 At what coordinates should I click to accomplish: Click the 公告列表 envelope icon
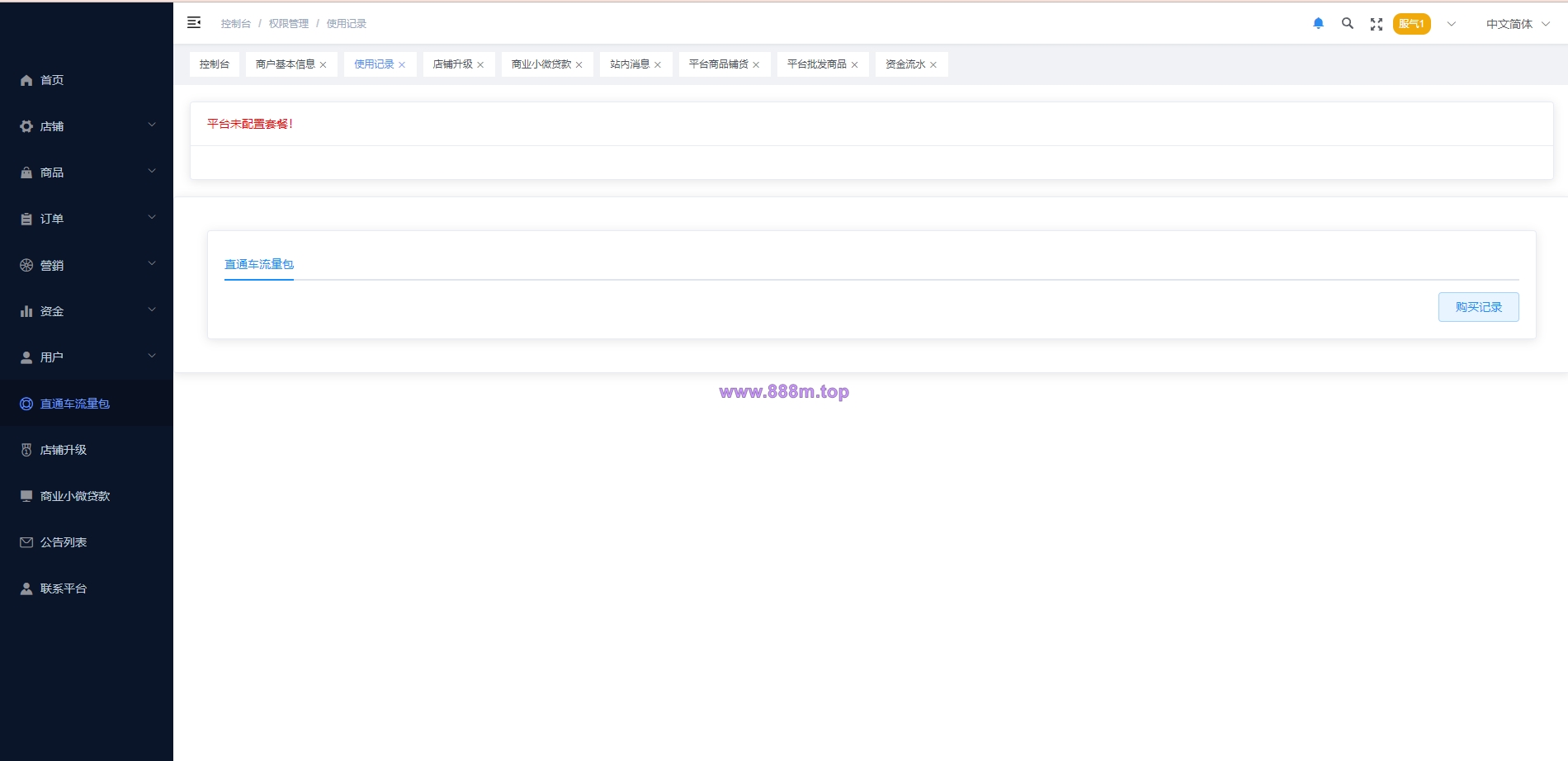pos(26,542)
